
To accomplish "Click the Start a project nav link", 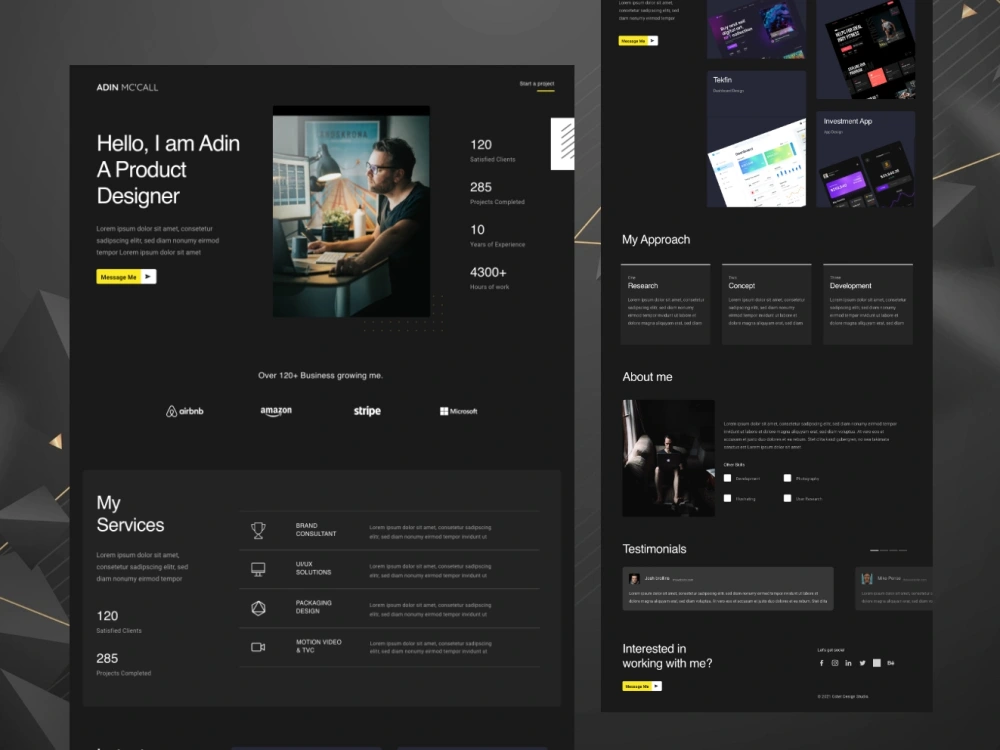I will (x=537, y=84).
